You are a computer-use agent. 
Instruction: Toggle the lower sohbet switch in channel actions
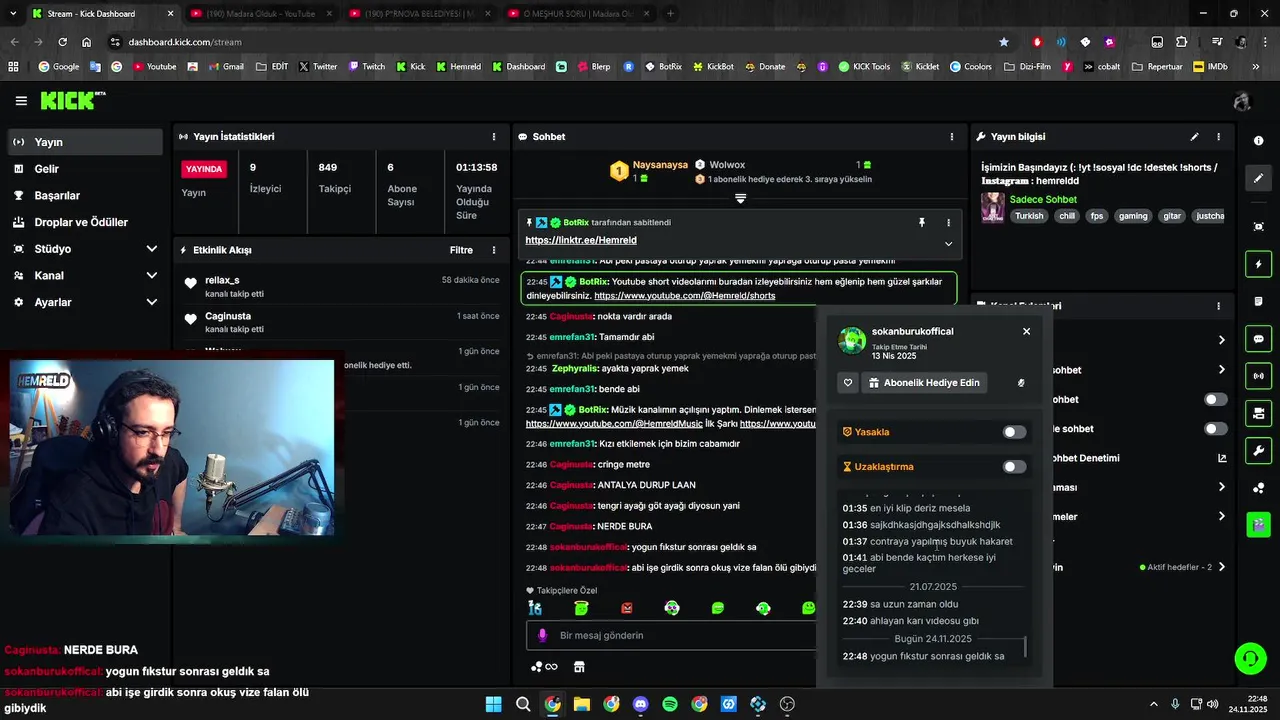[x=1216, y=429]
